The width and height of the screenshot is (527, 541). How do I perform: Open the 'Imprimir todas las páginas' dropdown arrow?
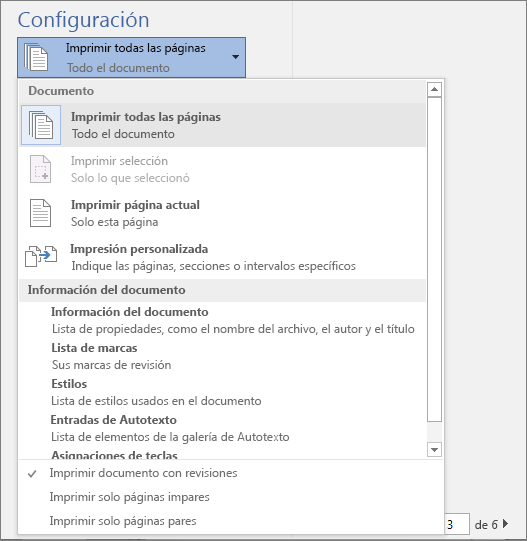(x=235, y=57)
